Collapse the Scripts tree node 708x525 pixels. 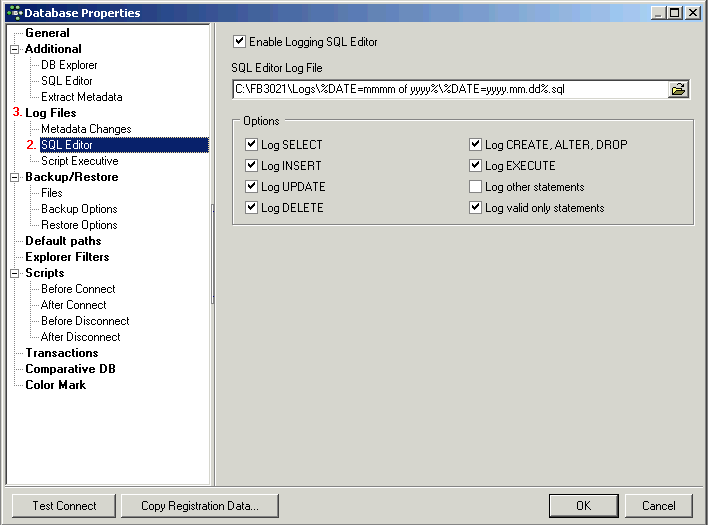pyautogui.click(x=14, y=273)
